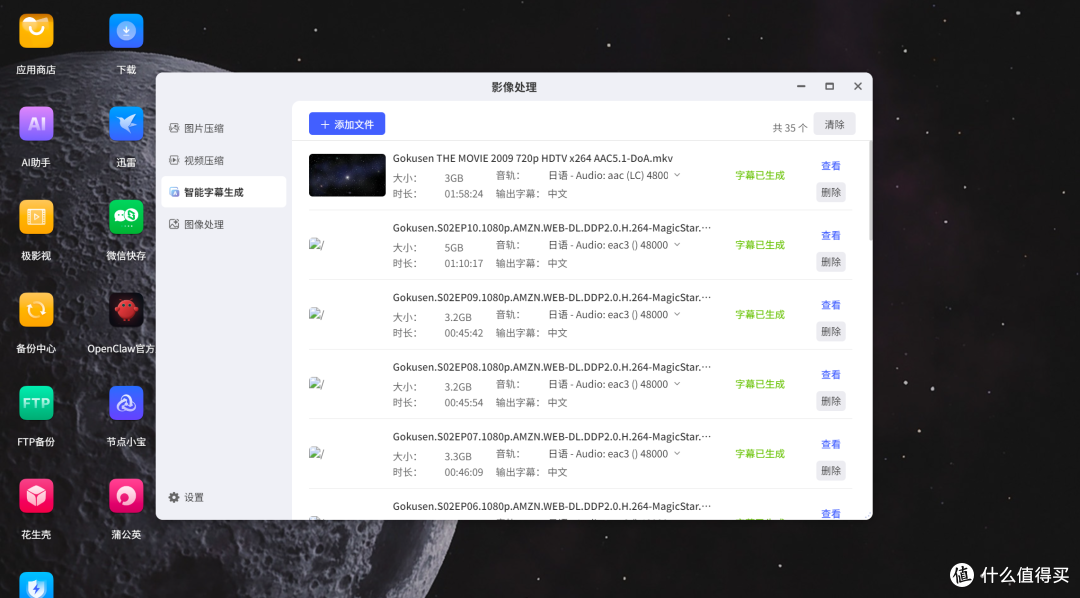Delete the S02EP08 entry
This screenshot has width=1080, height=598.
831,401
